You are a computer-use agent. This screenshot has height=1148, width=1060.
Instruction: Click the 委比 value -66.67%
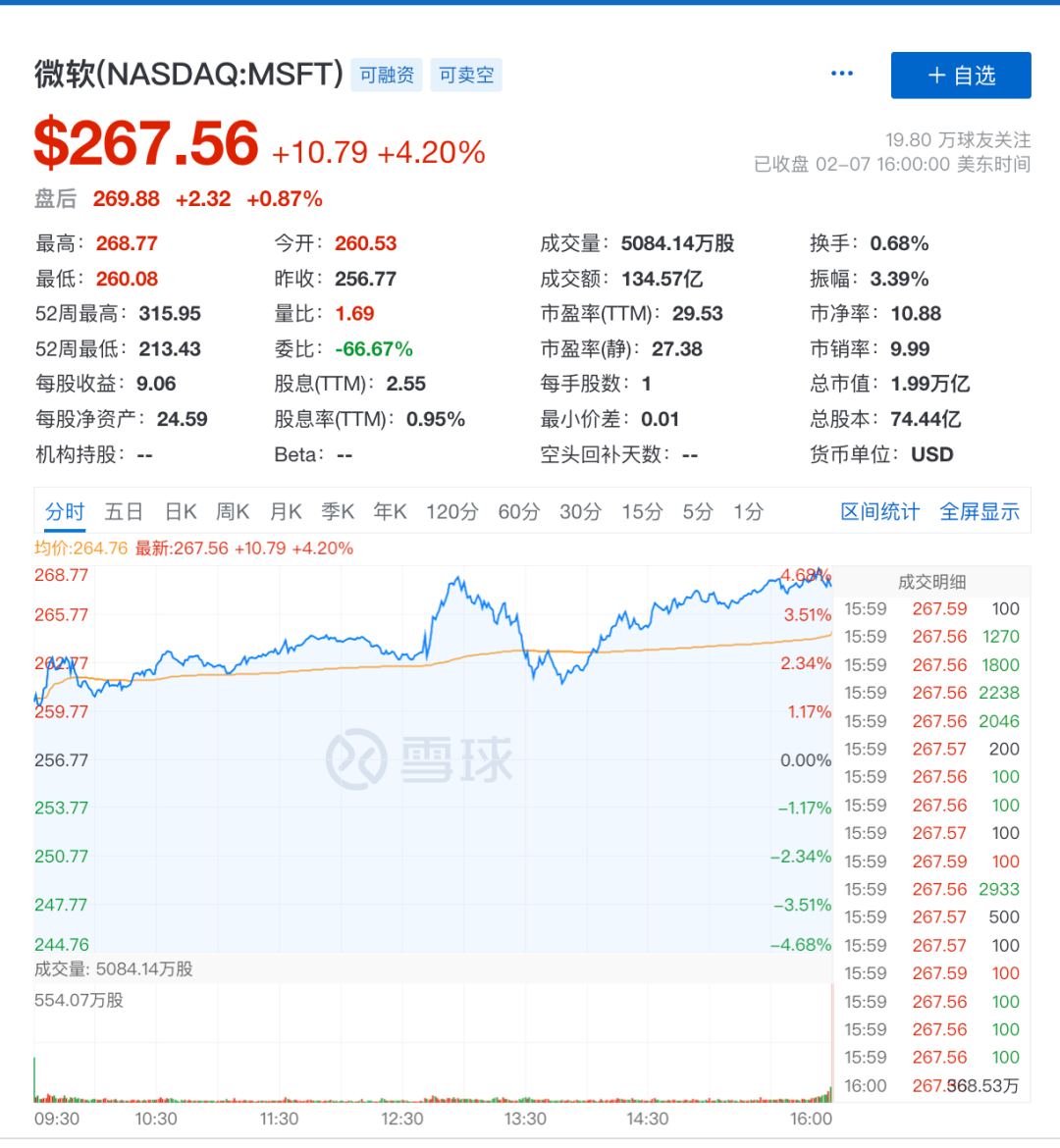point(374,349)
